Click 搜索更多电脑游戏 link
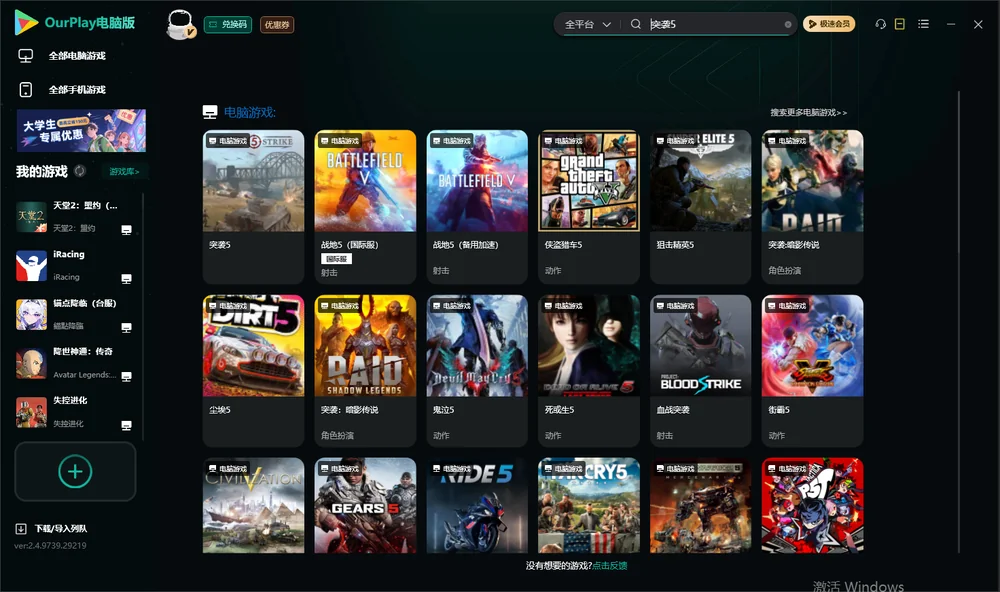Viewport: 1000px width, 592px height. 808,112
